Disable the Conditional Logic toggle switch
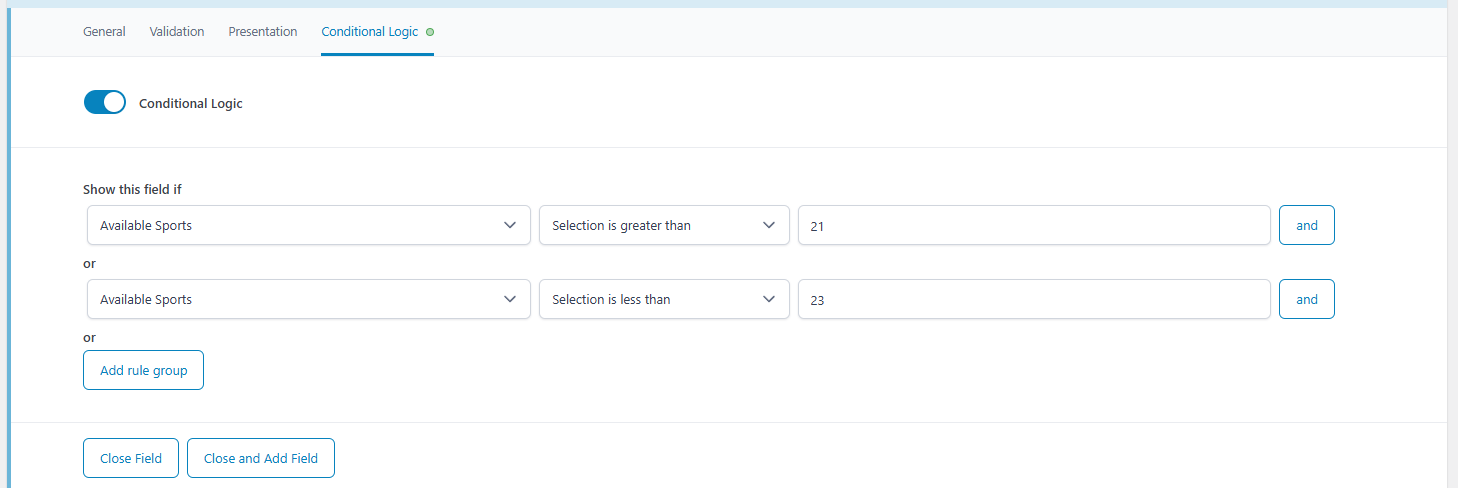 click(105, 102)
